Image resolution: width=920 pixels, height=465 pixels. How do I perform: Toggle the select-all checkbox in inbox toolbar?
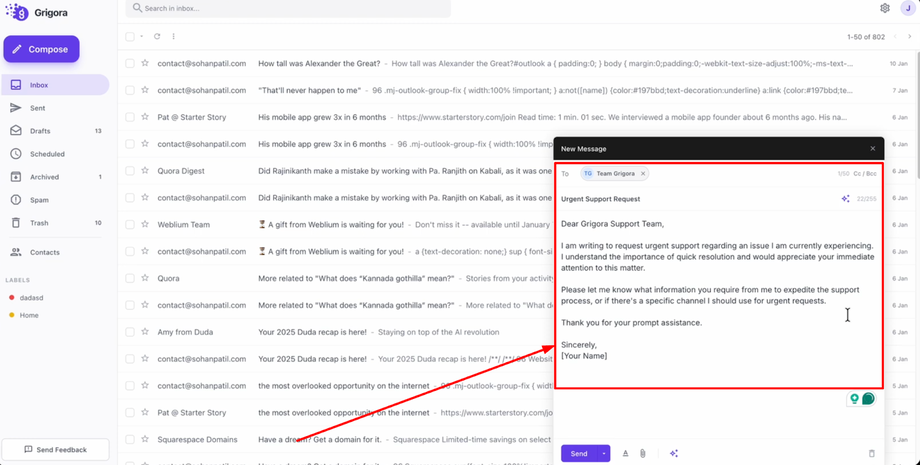[130, 36]
